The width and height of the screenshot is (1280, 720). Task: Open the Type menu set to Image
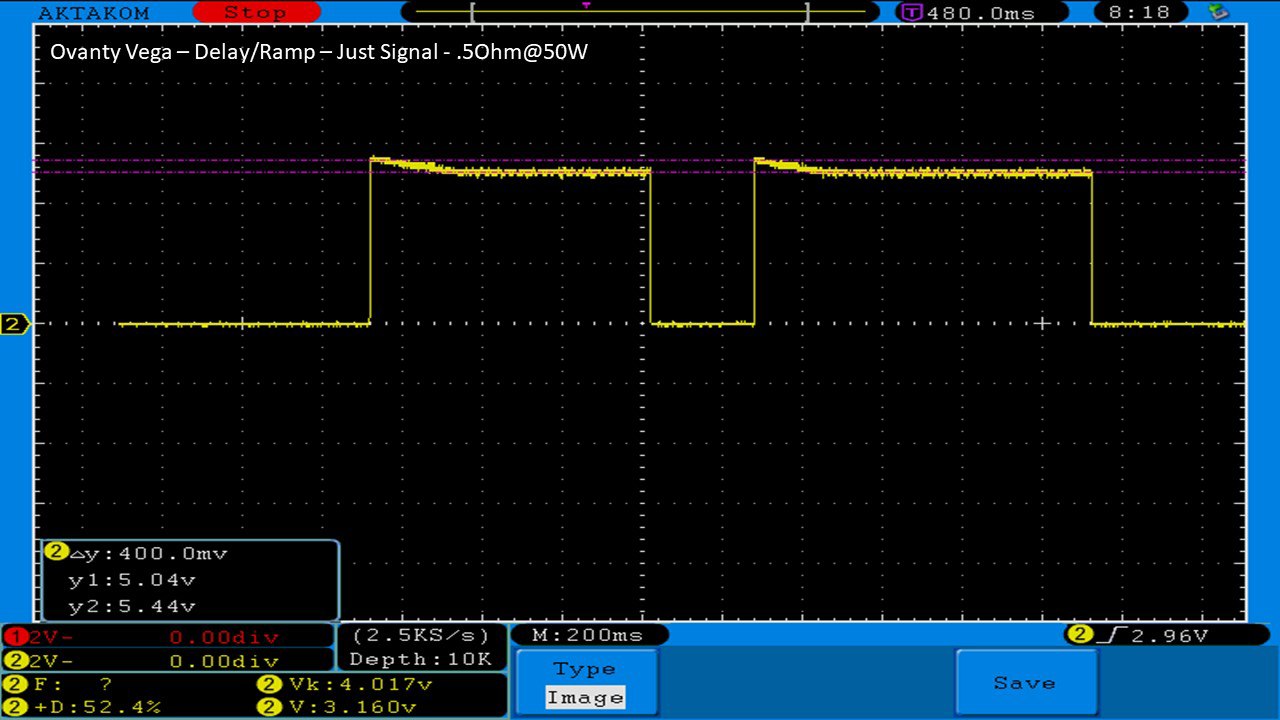585,683
